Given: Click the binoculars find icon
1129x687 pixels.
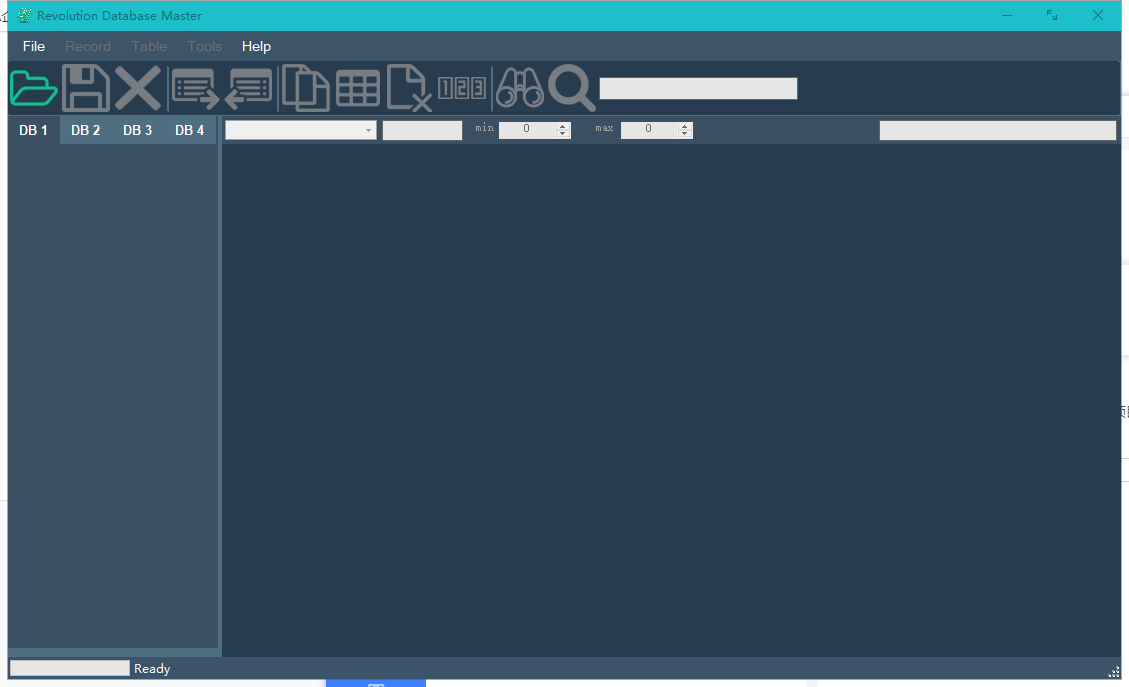Looking at the screenshot, I should point(520,88).
